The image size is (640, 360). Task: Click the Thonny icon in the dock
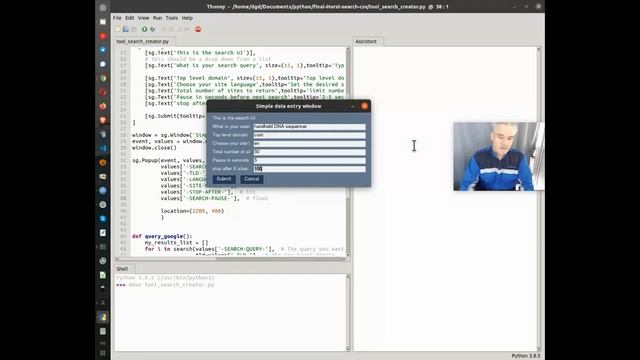pyautogui.click(x=103, y=317)
